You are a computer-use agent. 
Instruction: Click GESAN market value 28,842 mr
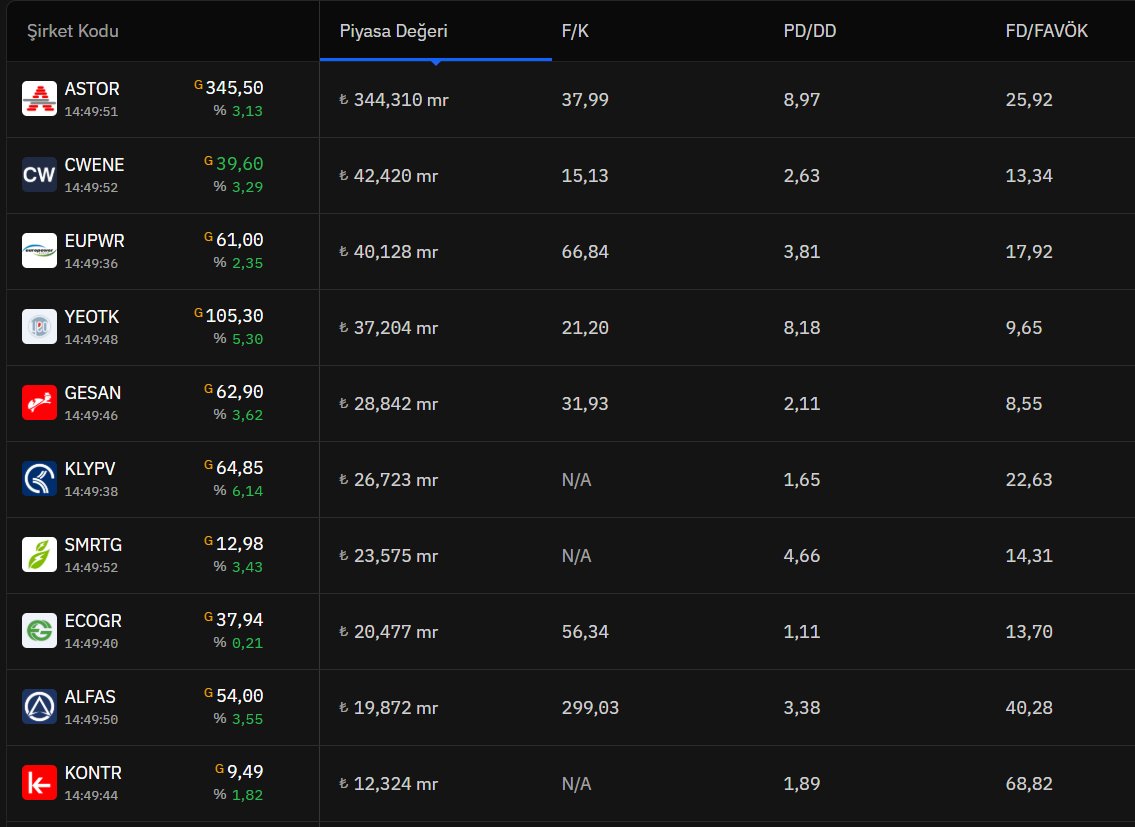click(389, 404)
